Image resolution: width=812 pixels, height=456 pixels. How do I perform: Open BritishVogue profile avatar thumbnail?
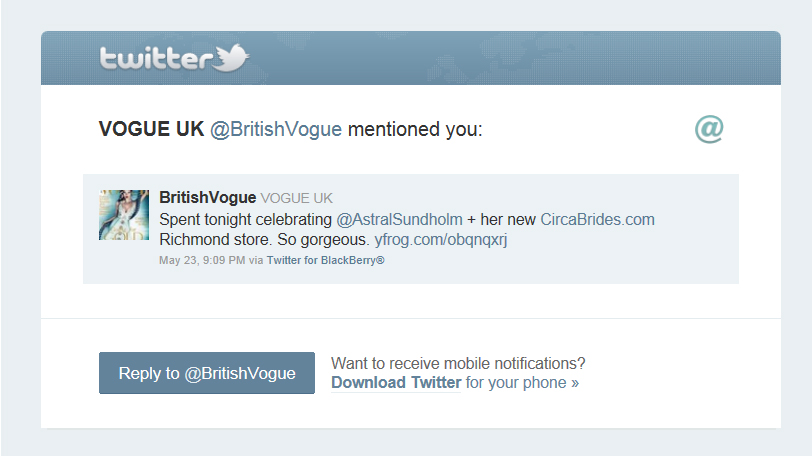click(124, 215)
